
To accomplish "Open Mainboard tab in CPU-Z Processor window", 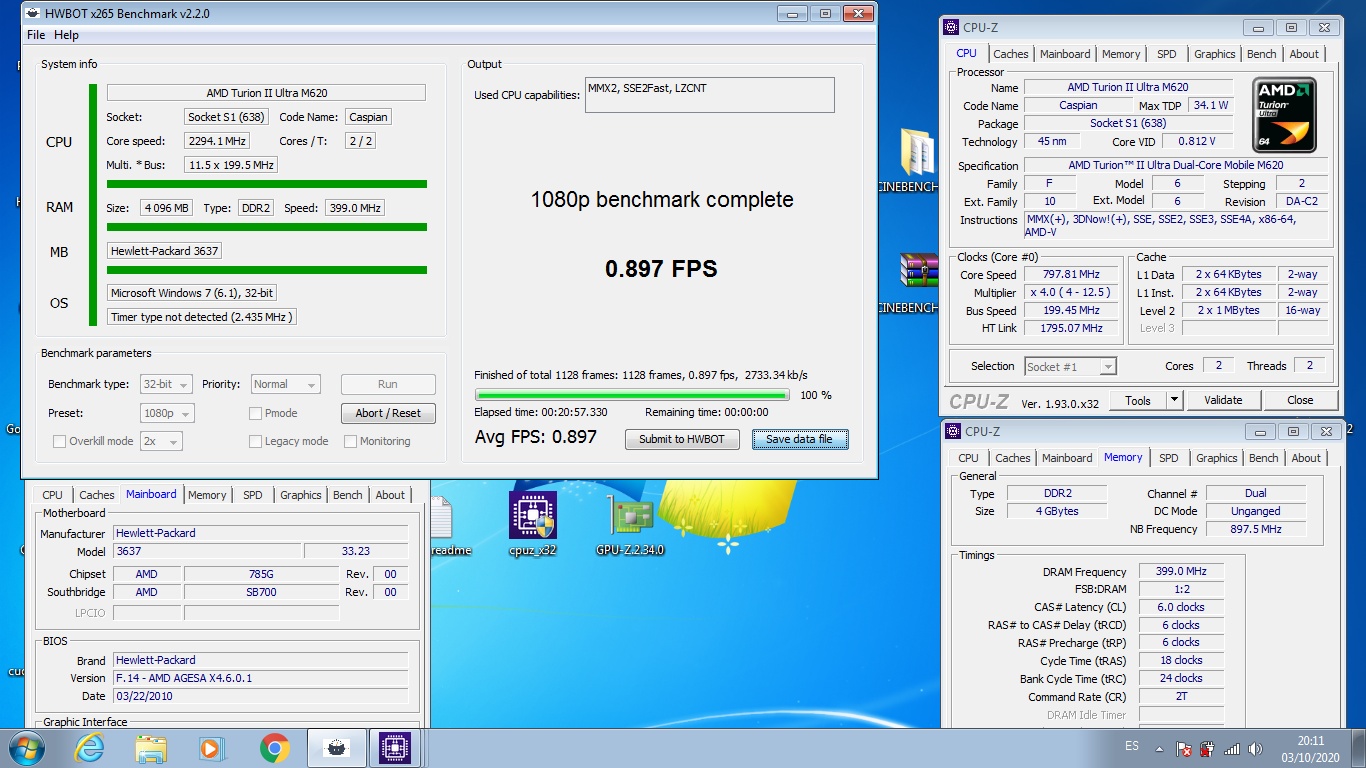I will point(1065,54).
